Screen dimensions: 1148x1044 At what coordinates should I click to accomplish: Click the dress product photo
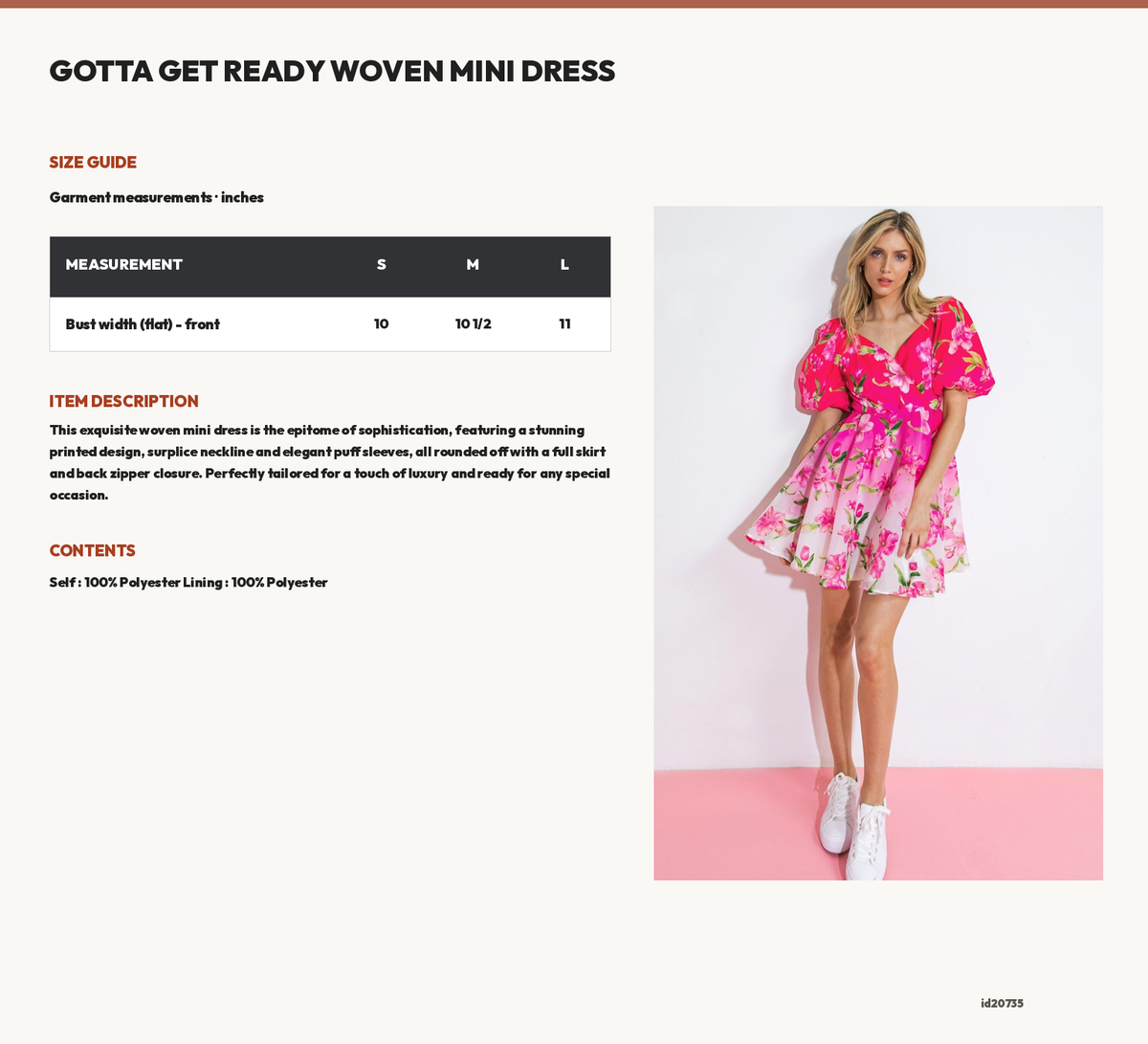878,543
